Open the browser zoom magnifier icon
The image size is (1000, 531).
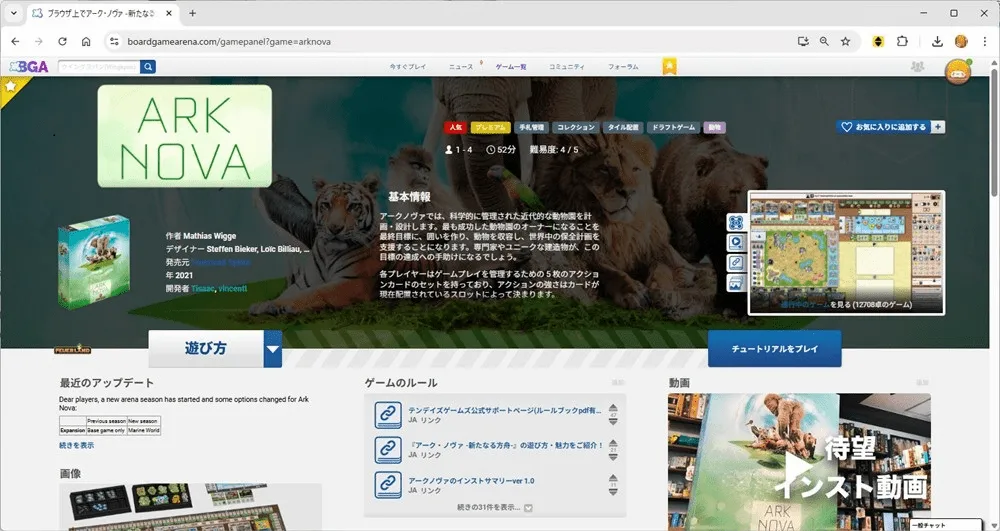tap(824, 41)
